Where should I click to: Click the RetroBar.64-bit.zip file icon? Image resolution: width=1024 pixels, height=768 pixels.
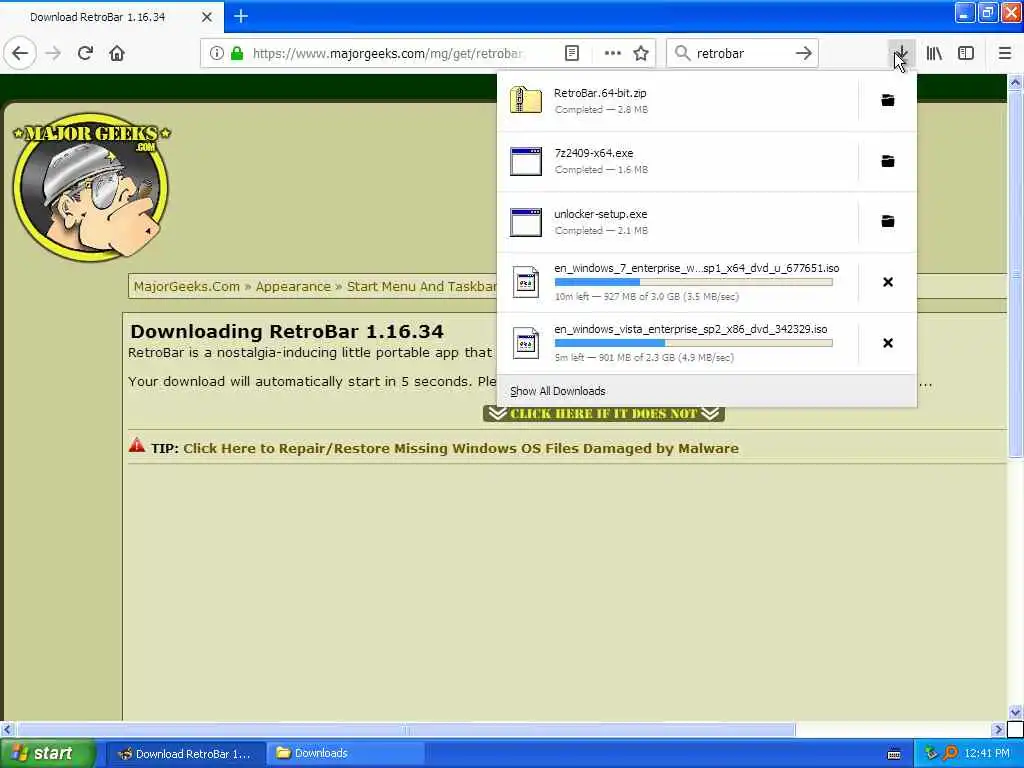[526, 100]
